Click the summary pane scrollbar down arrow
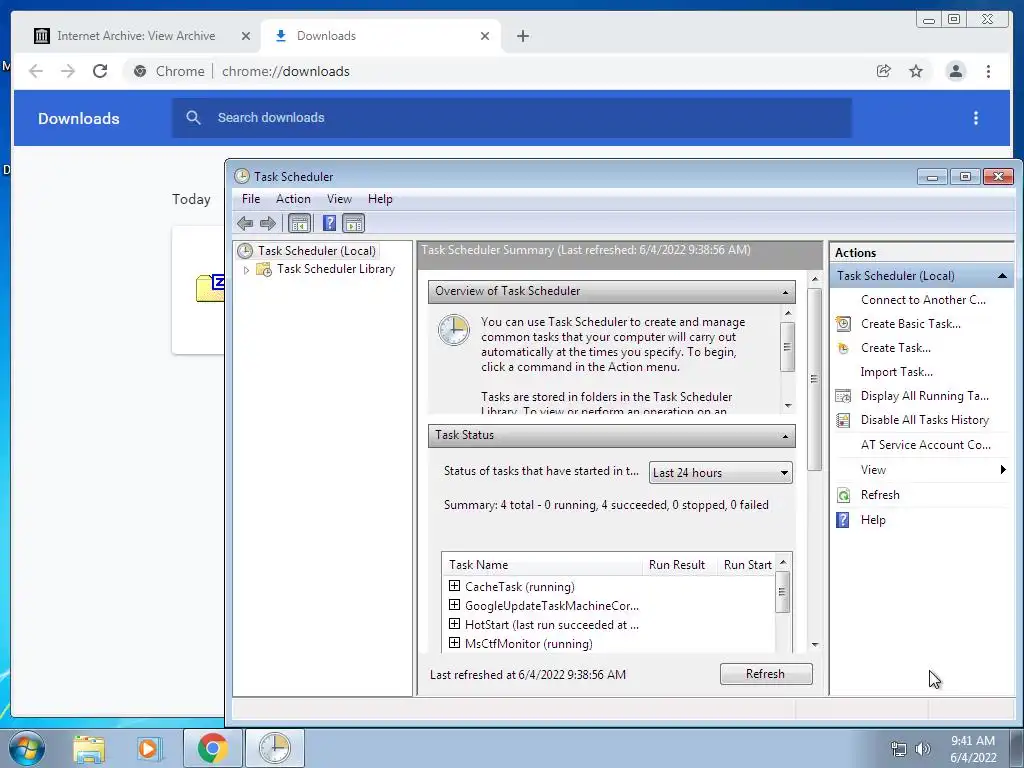This screenshot has height=768, width=1024. [x=814, y=644]
